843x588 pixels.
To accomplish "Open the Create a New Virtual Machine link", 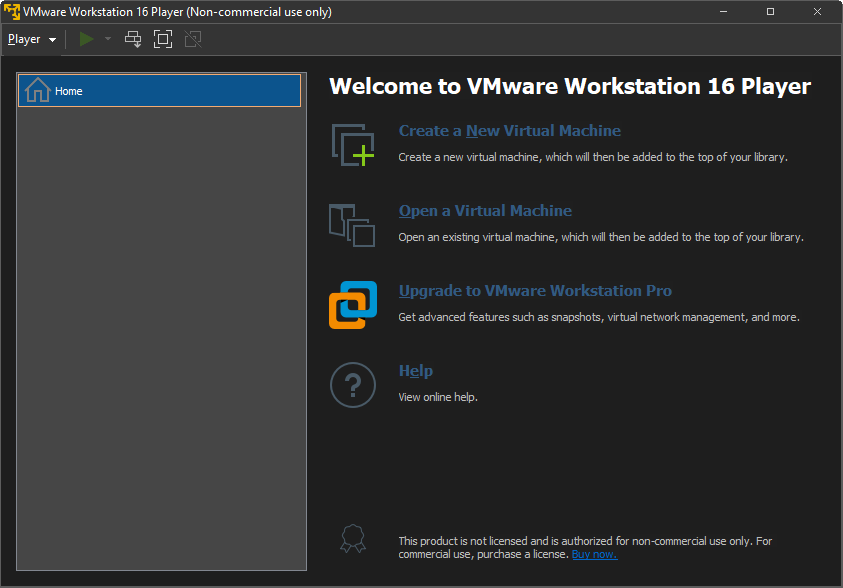I will coord(509,131).
